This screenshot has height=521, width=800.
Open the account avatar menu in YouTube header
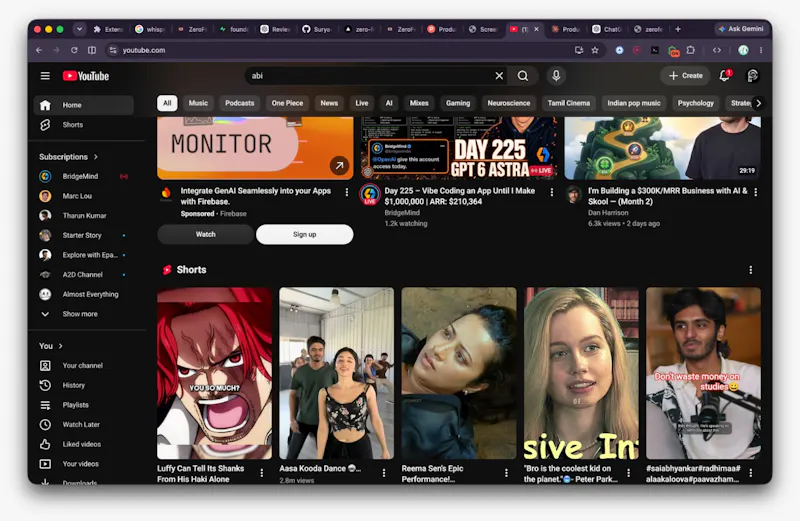pos(753,76)
